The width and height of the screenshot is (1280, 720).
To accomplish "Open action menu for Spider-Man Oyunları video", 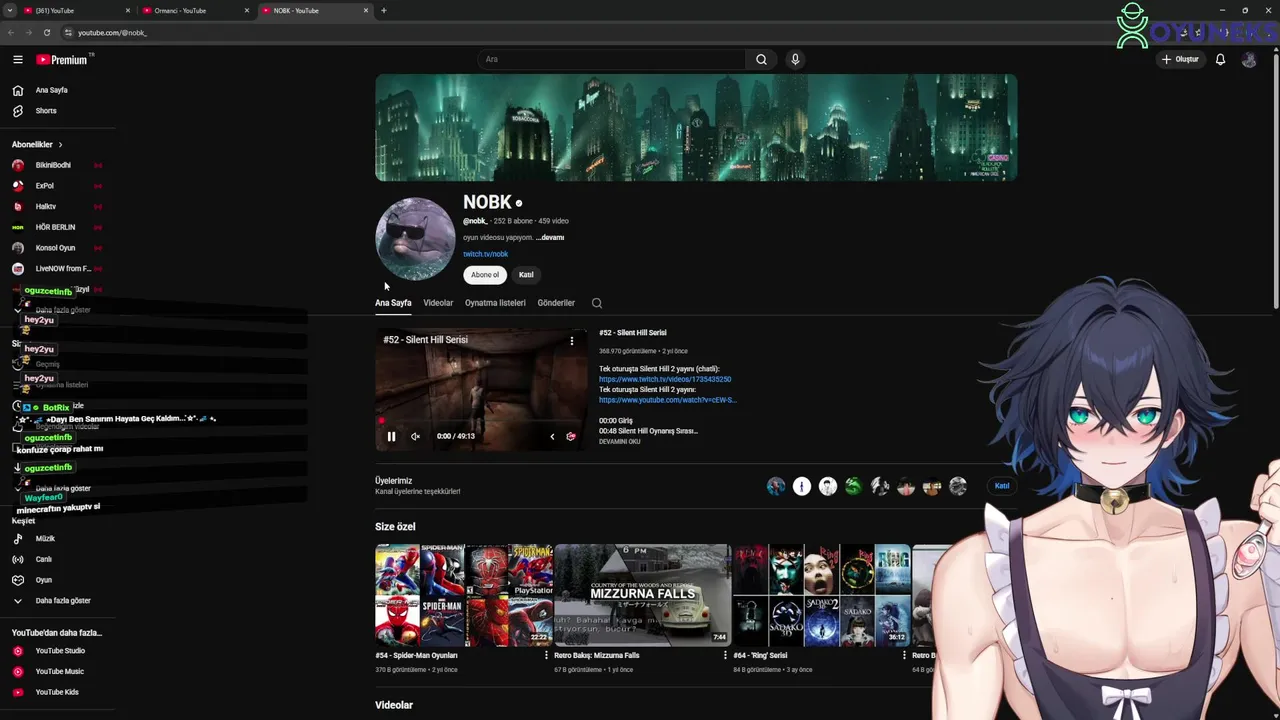I will pos(546,656).
